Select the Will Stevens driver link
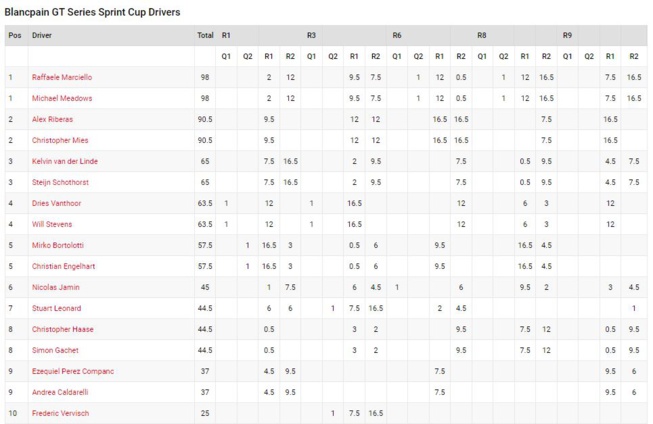653x424 pixels. coord(52,224)
